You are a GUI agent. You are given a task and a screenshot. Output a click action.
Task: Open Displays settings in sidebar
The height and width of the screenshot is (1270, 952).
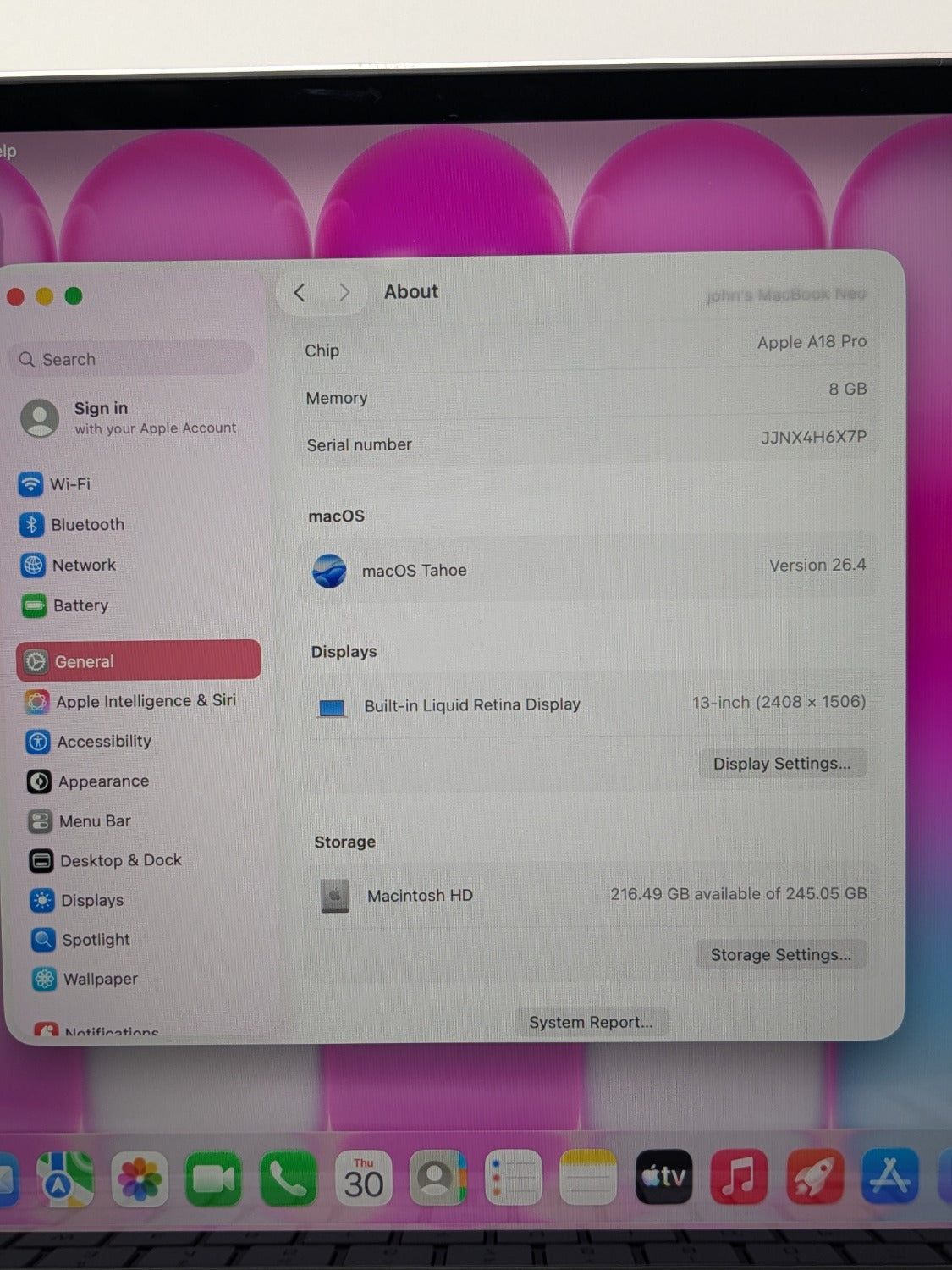tap(77, 900)
